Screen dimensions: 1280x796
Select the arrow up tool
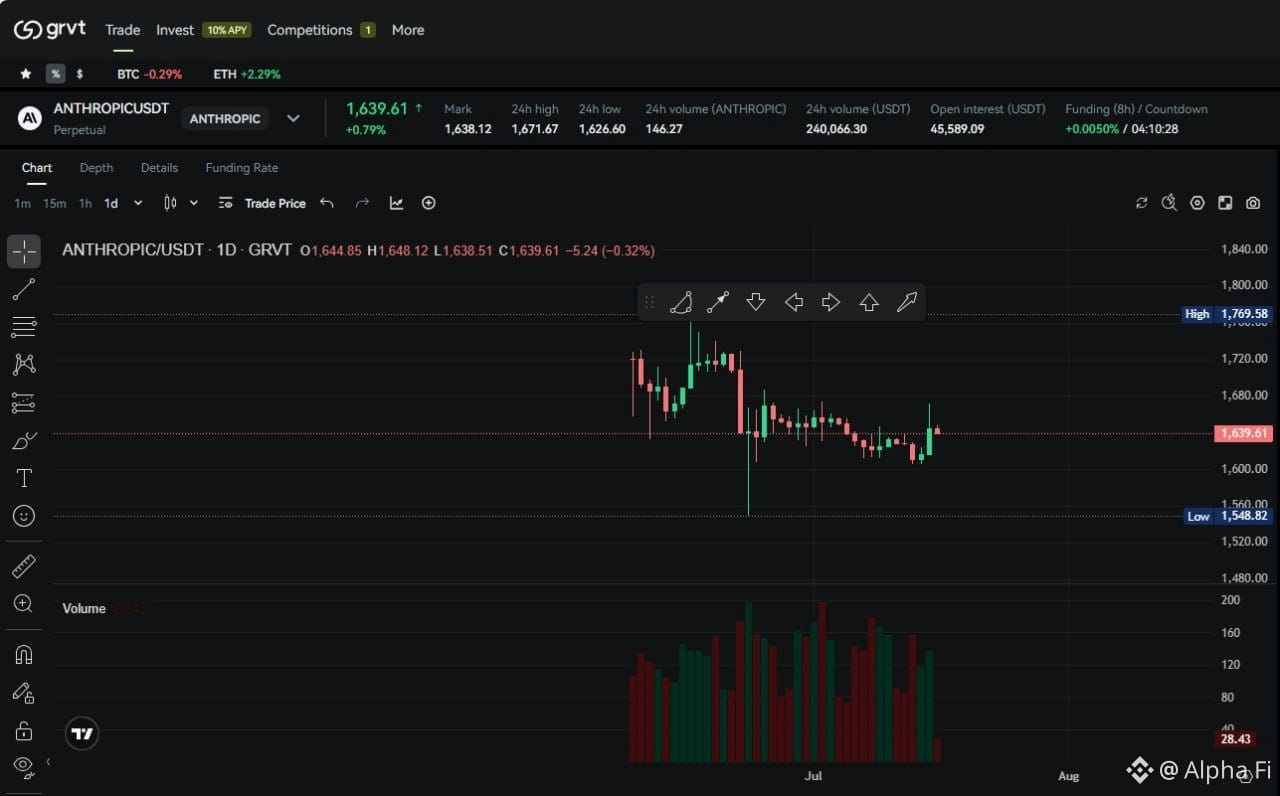tap(869, 302)
